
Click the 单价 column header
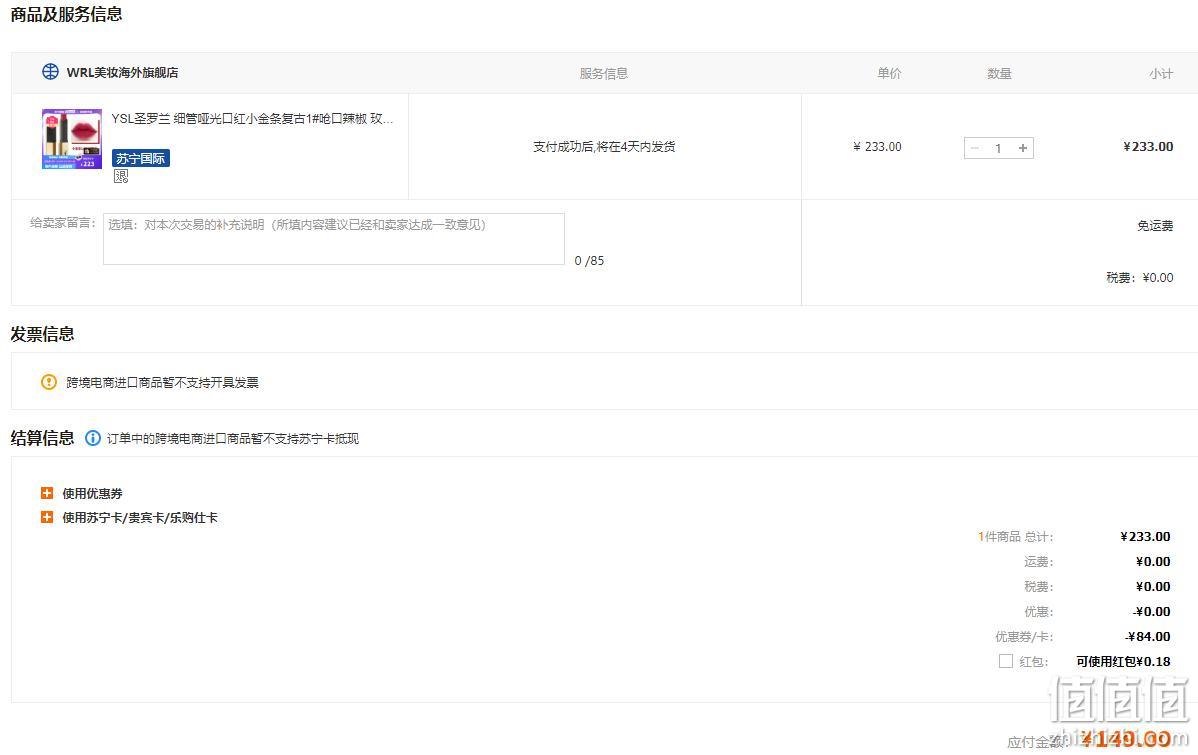pos(889,73)
